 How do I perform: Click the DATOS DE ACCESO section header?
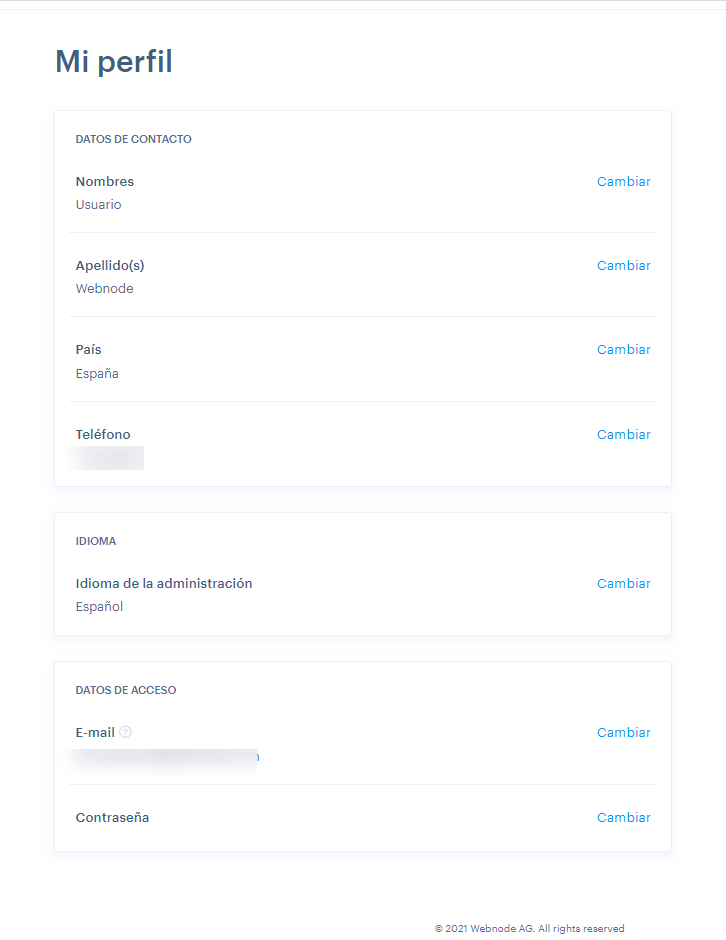click(126, 690)
